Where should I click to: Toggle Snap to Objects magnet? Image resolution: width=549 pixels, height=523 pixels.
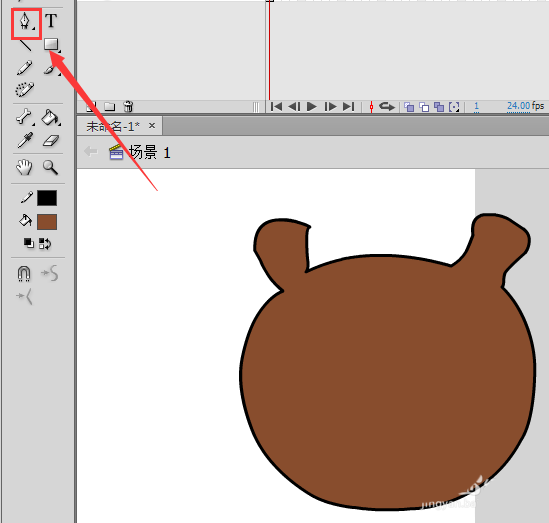pyautogui.click(x=24, y=273)
